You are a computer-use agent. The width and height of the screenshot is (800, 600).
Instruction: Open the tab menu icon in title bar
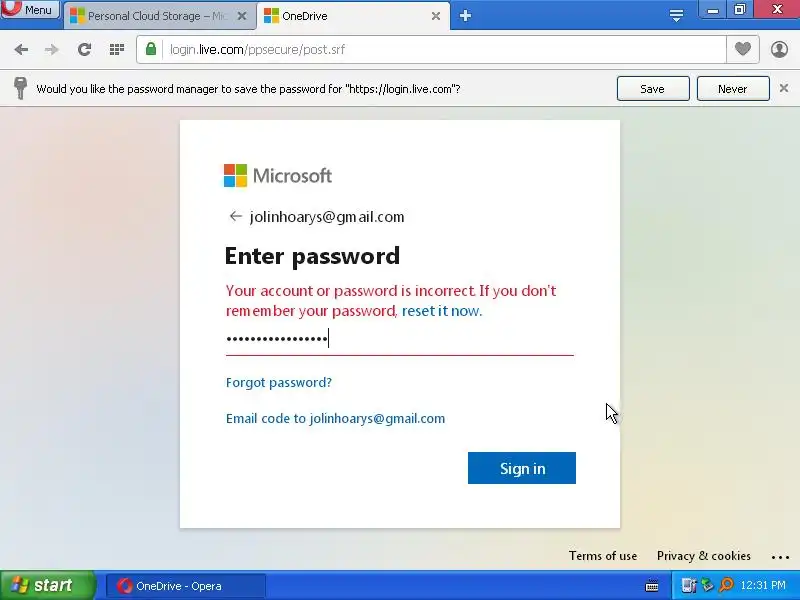point(676,16)
